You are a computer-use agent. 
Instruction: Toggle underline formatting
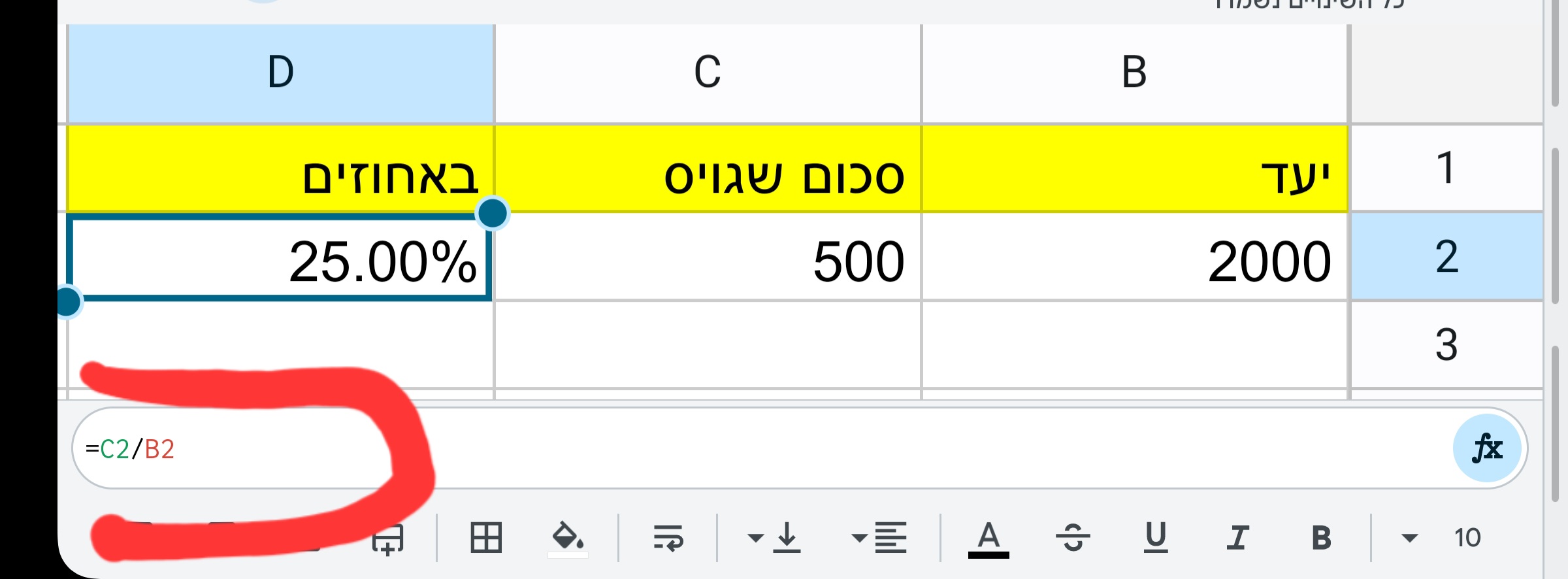1155,538
